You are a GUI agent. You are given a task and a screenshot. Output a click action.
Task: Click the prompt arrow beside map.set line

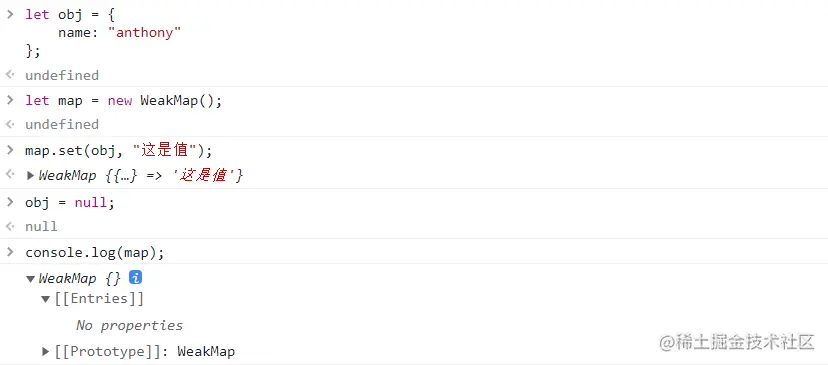pos(10,150)
